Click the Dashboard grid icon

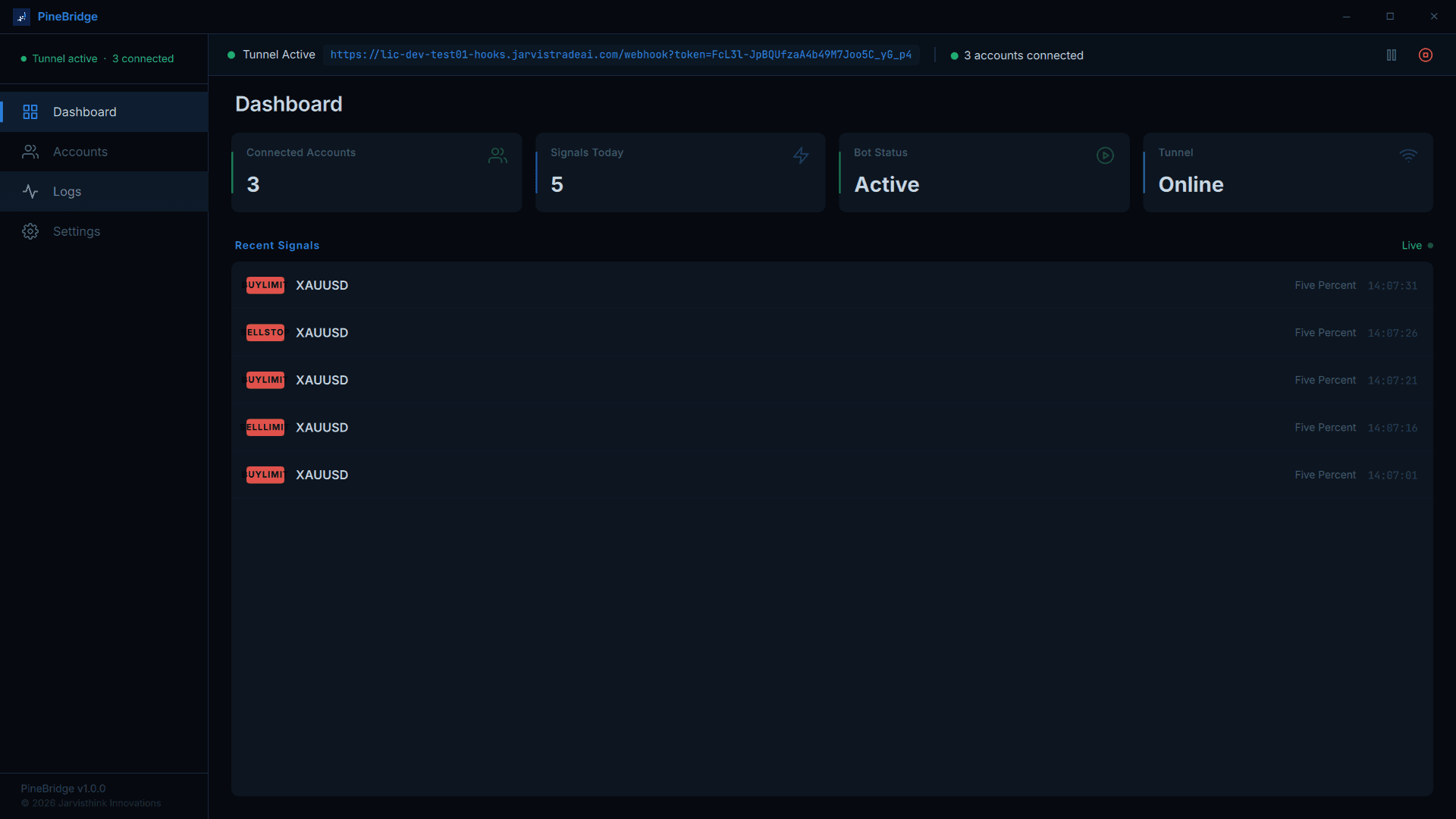30,112
